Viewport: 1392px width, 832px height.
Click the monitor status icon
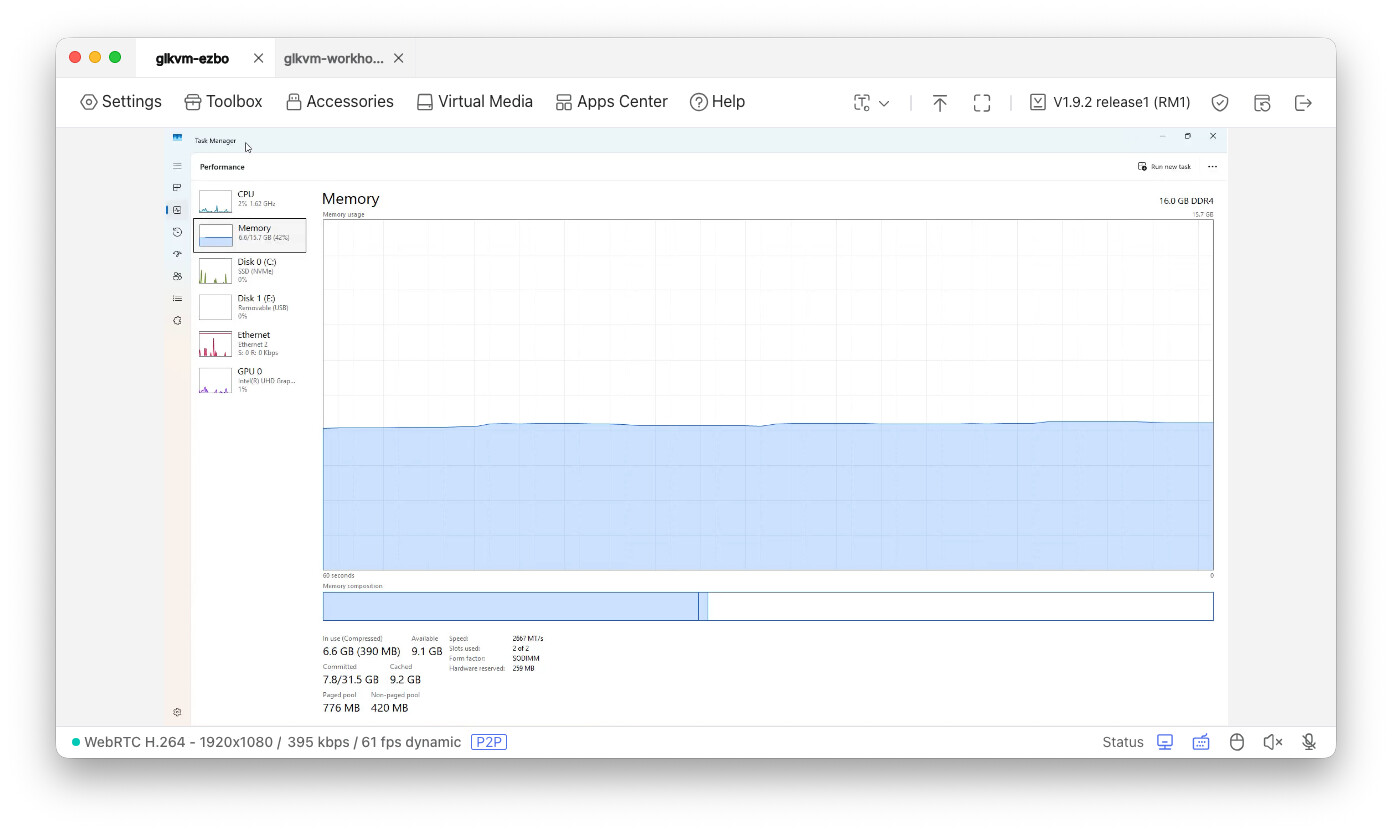(1165, 742)
